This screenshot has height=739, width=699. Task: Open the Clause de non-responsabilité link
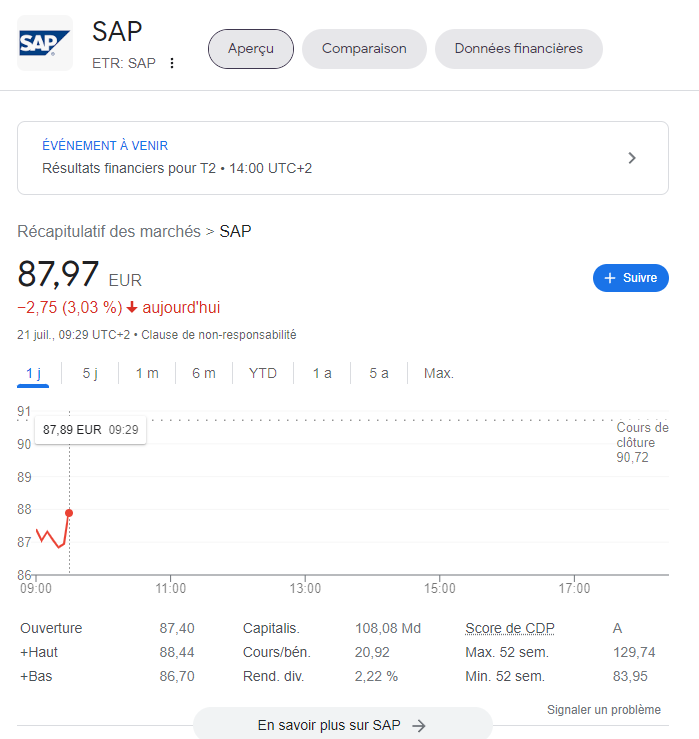pos(218,335)
